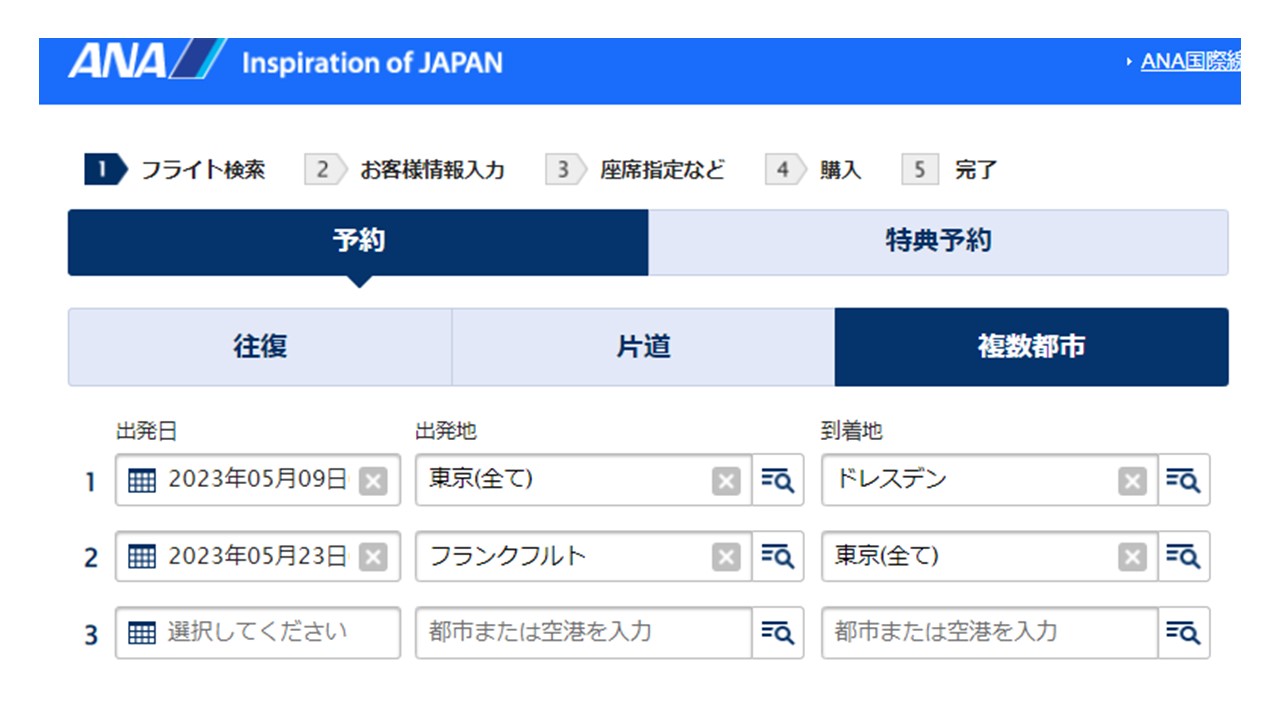Click the flight 2 date field 2023年05月23日

click(x=258, y=557)
